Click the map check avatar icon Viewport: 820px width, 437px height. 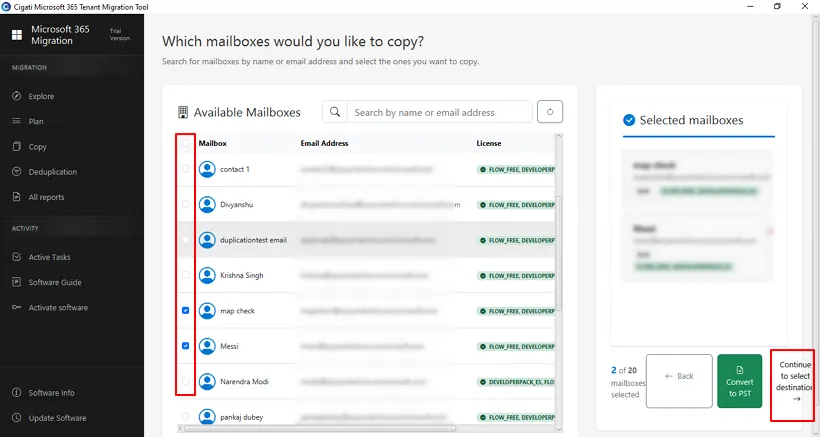(x=207, y=310)
